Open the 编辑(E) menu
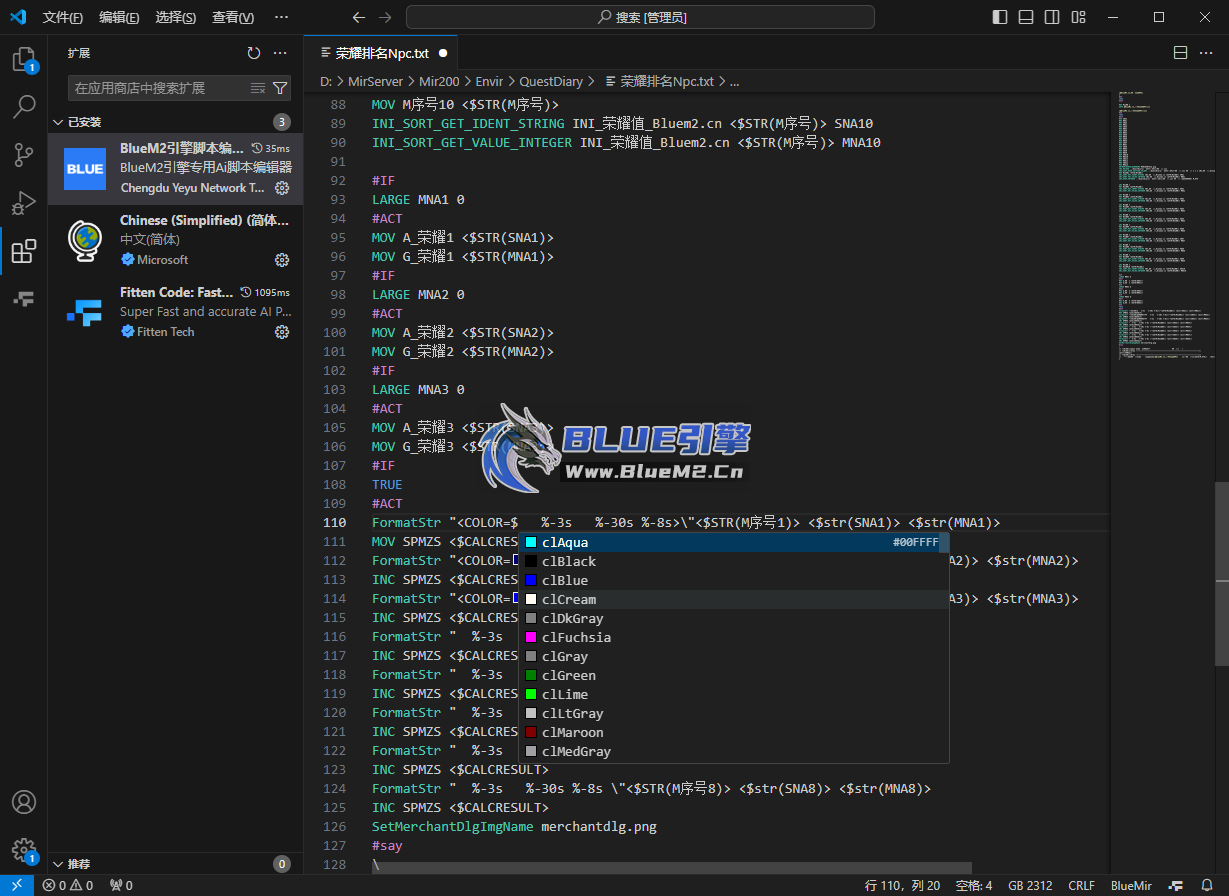Screen dimensions: 1229x896 [x=119, y=17]
